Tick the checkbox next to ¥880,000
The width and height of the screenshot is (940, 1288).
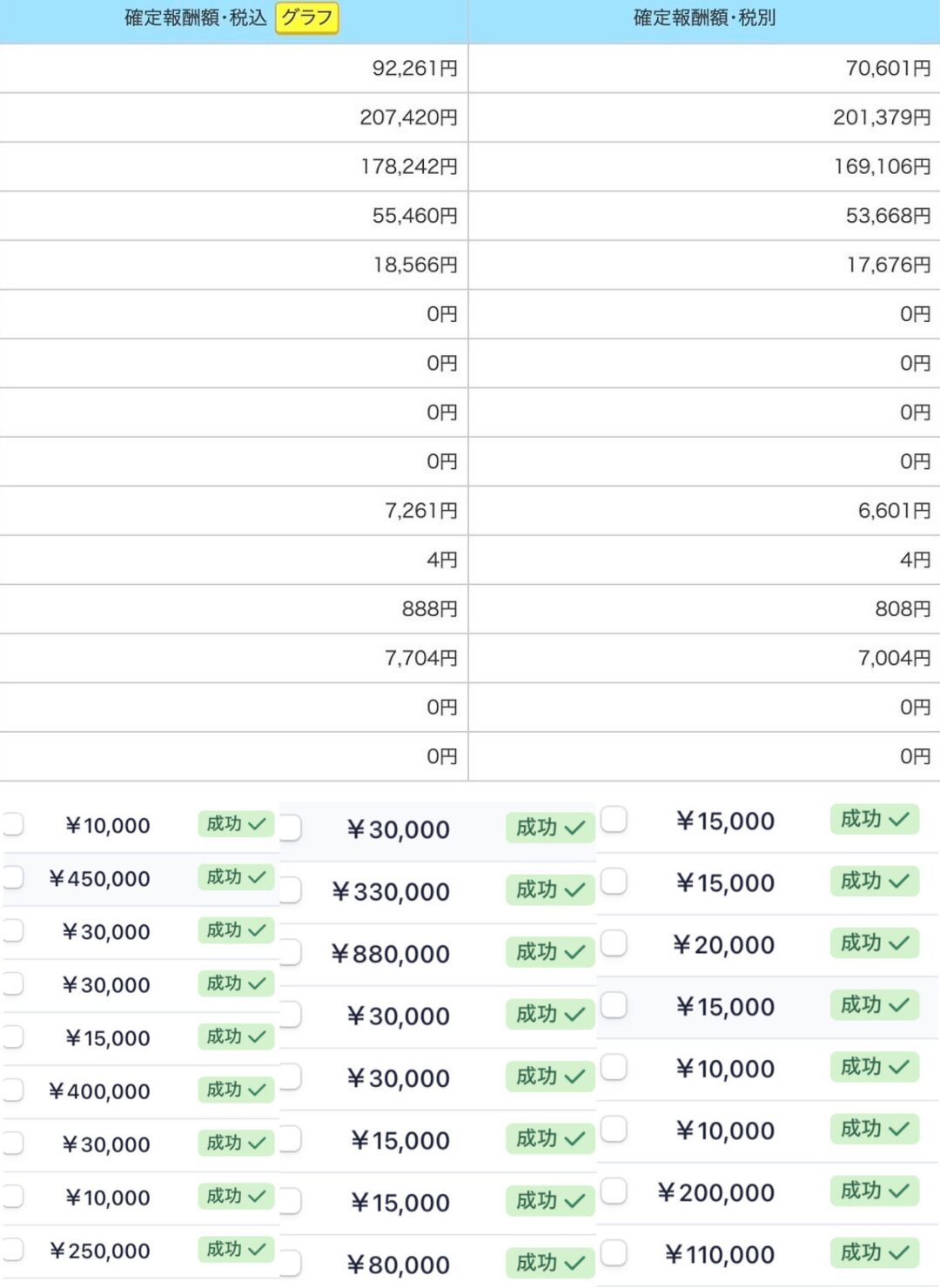[x=291, y=952]
